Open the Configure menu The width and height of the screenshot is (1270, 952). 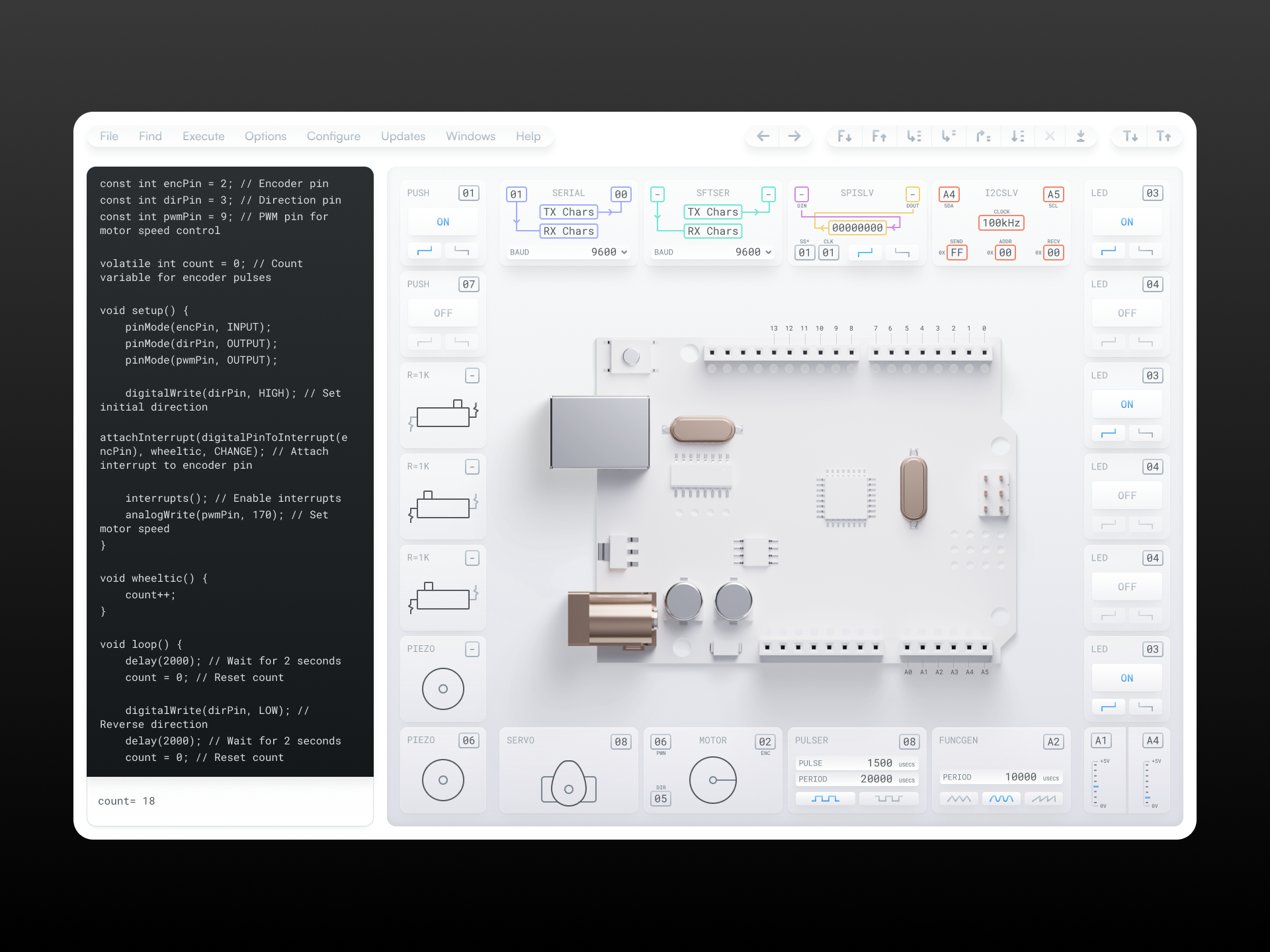333,136
